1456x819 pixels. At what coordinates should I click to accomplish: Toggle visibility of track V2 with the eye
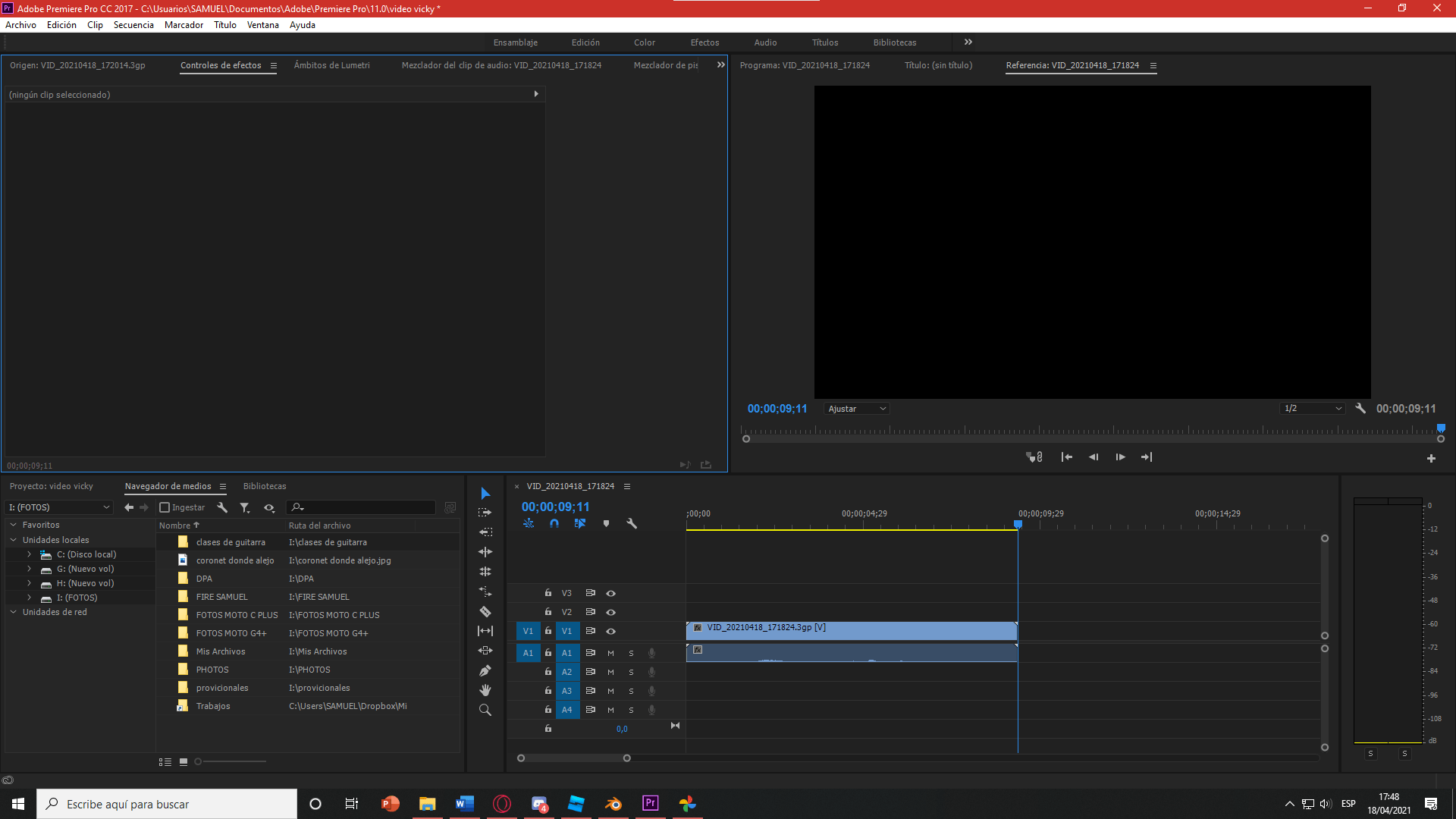point(611,612)
